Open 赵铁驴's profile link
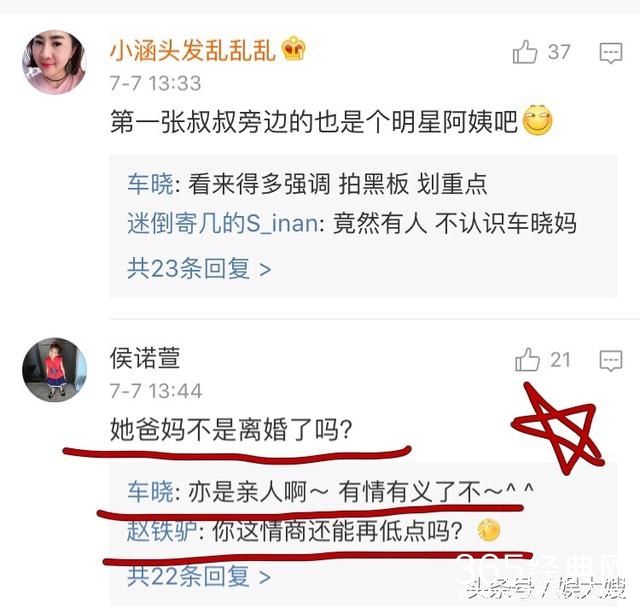The height and width of the screenshot is (608, 640). 162,531
